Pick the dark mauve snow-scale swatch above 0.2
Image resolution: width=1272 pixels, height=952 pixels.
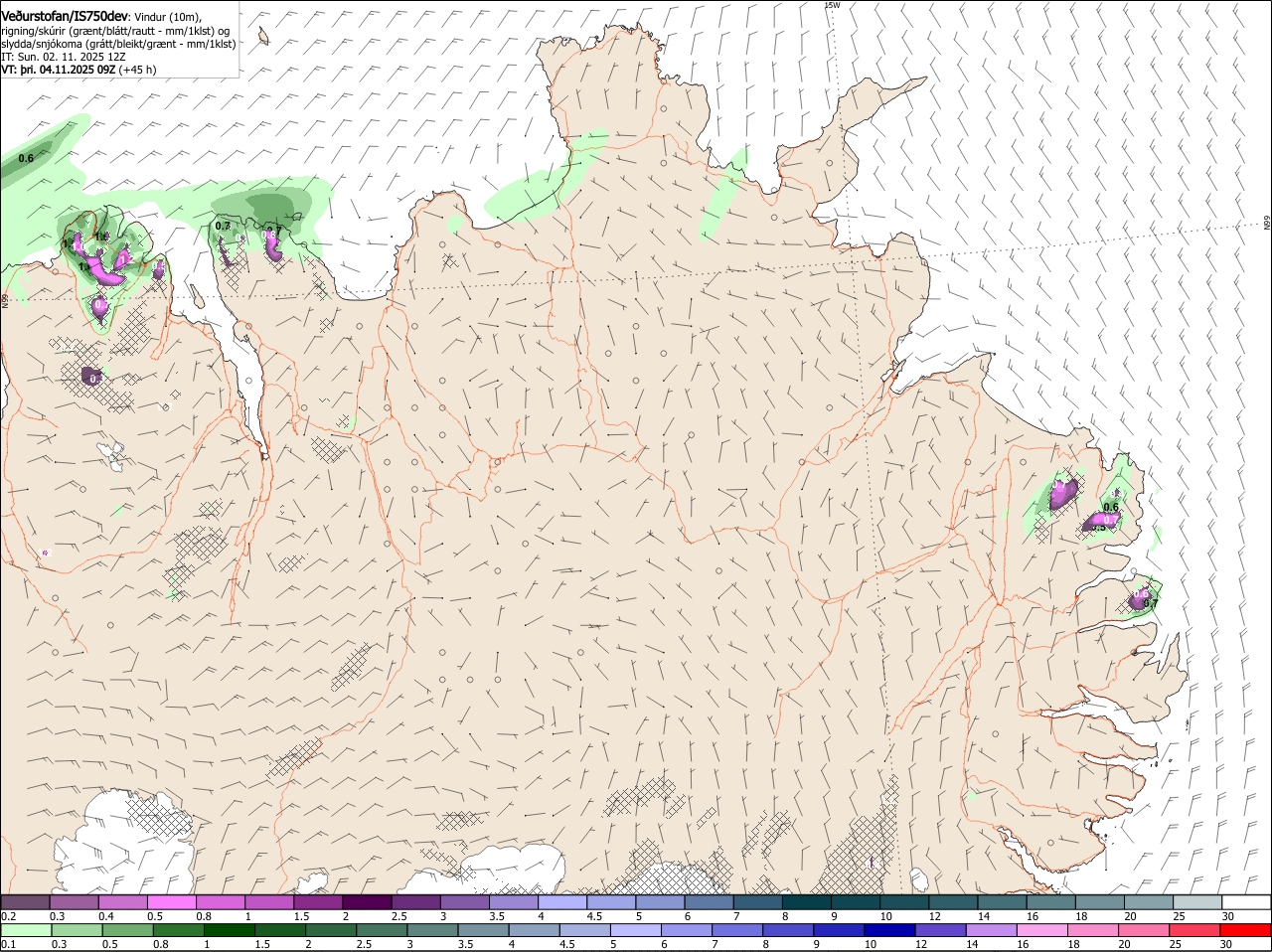click(x=25, y=902)
